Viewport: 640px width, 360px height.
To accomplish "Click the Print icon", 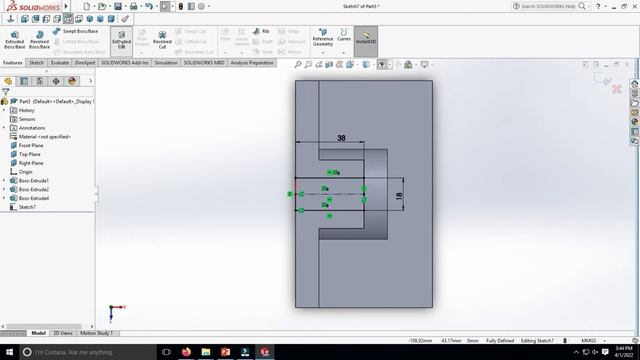I will click(133, 6).
